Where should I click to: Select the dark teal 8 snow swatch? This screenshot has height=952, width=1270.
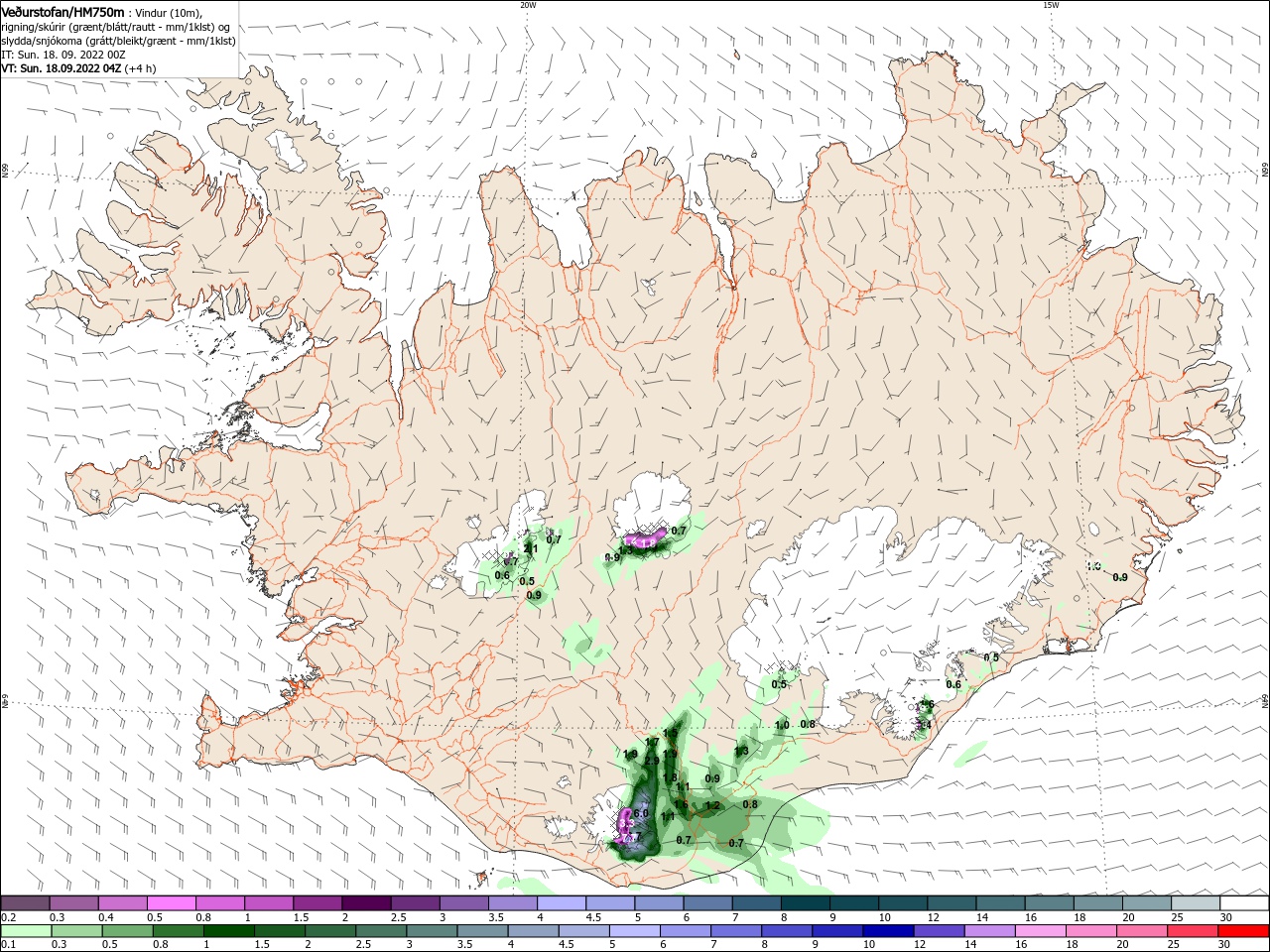[806, 903]
